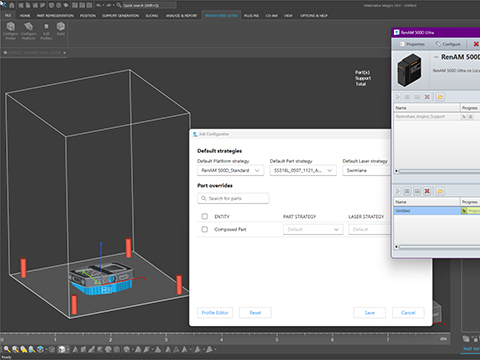Click the Job Configurator title icon
The width and height of the screenshot is (480, 360).
(195, 134)
